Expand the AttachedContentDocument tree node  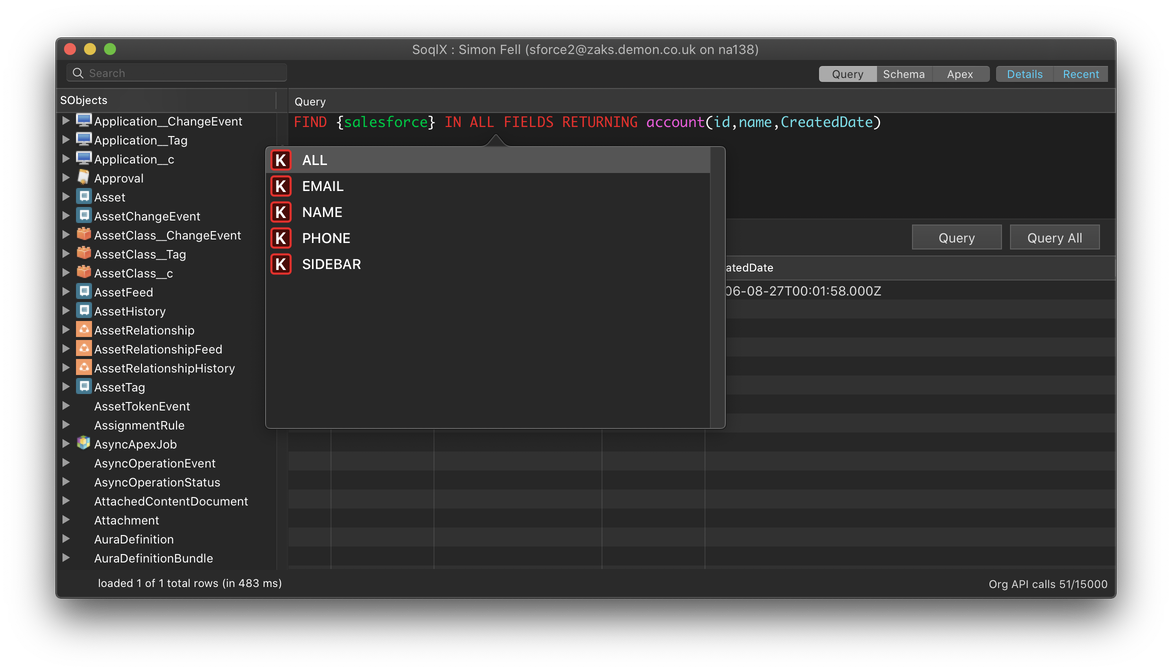tap(66, 501)
